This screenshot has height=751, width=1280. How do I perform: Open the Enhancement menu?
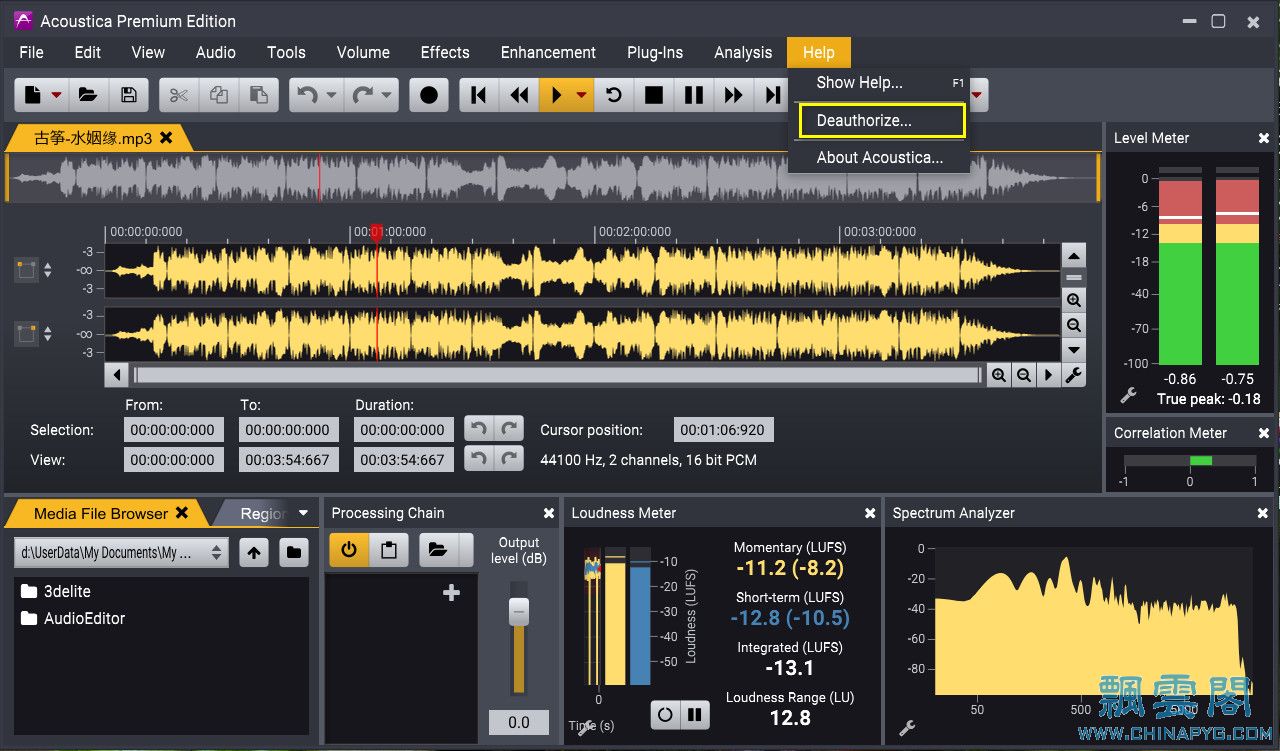point(548,52)
